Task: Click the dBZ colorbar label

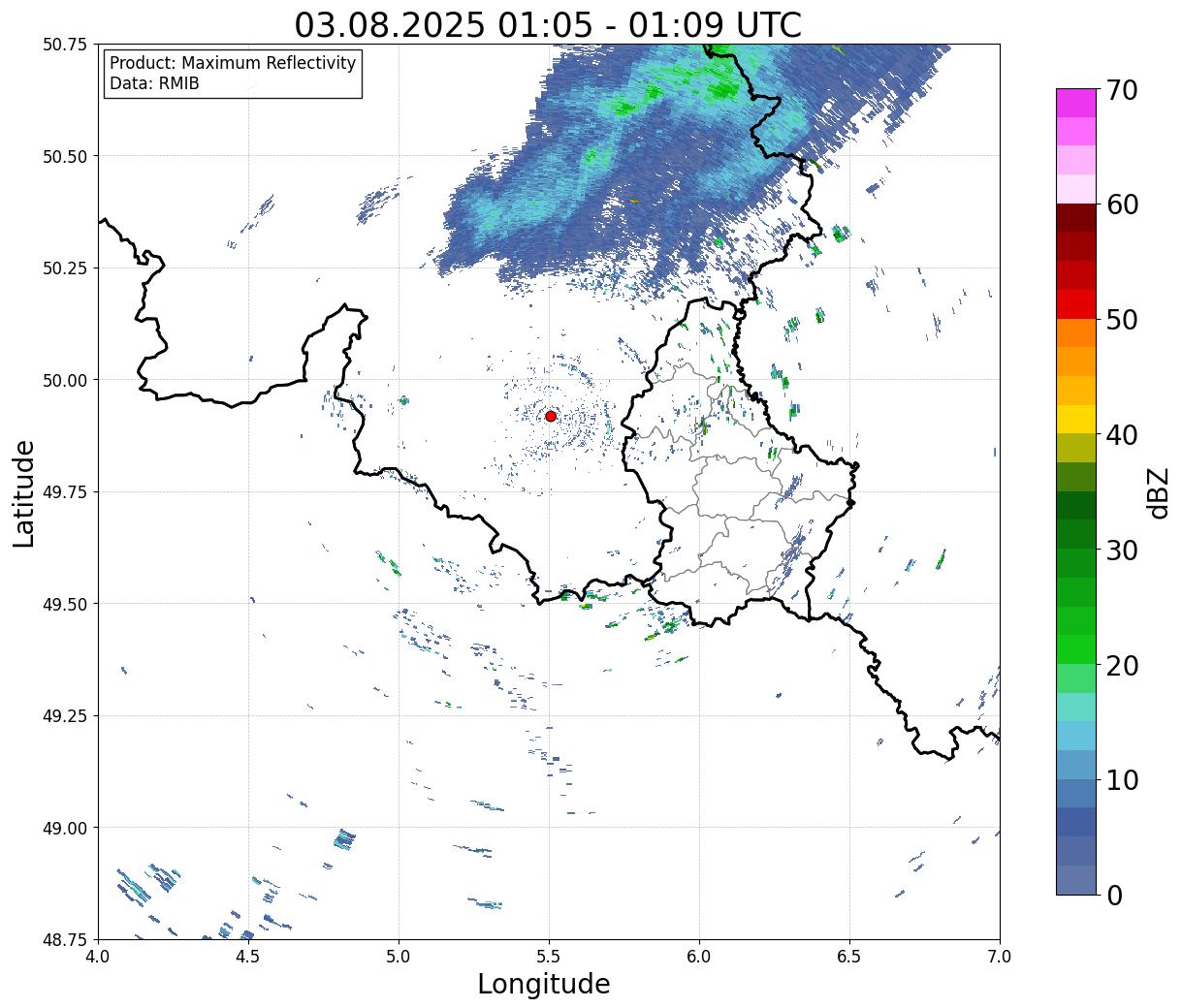Action: tap(1158, 491)
